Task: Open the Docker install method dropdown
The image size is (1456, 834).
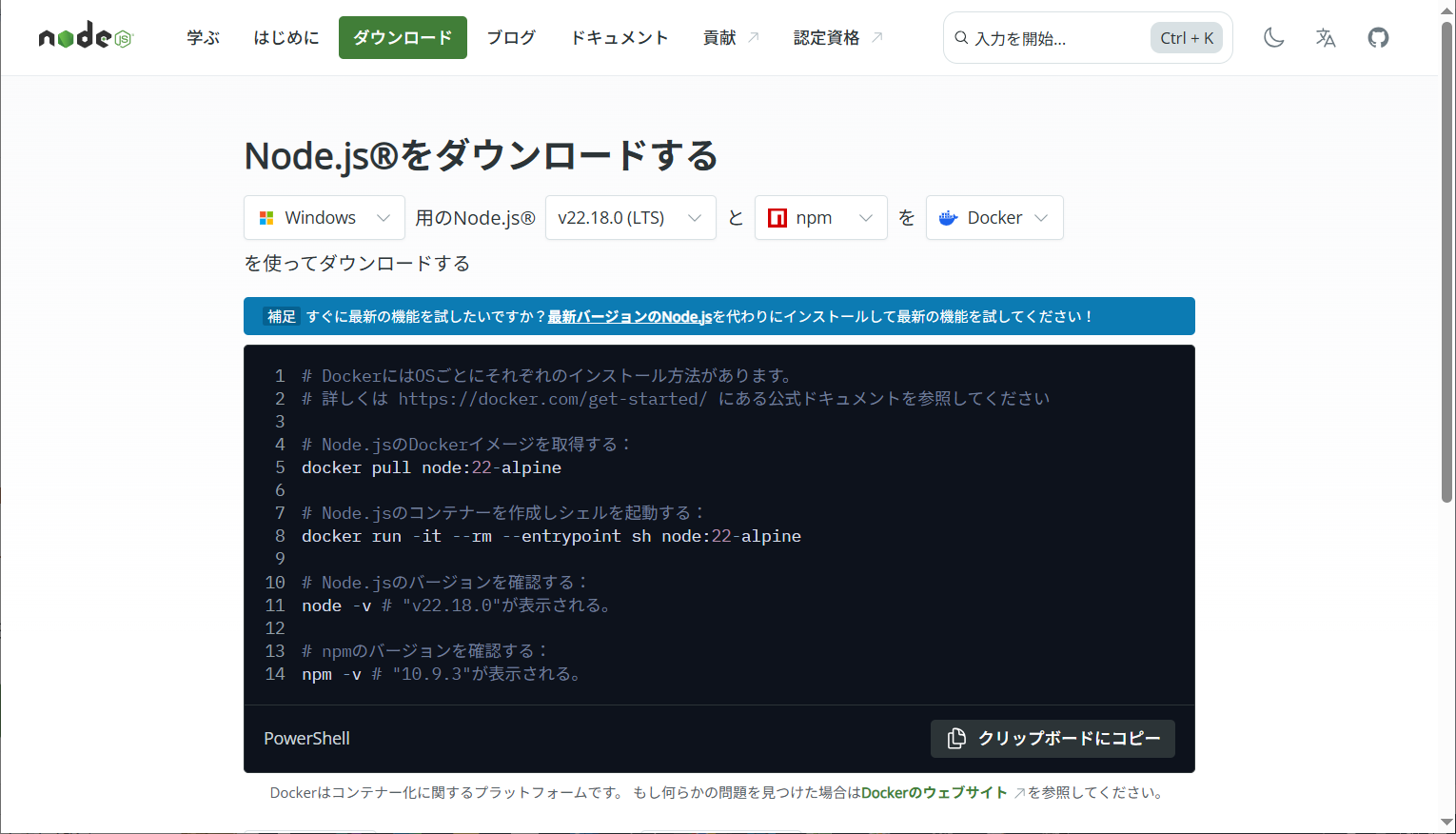Action: click(1040, 218)
